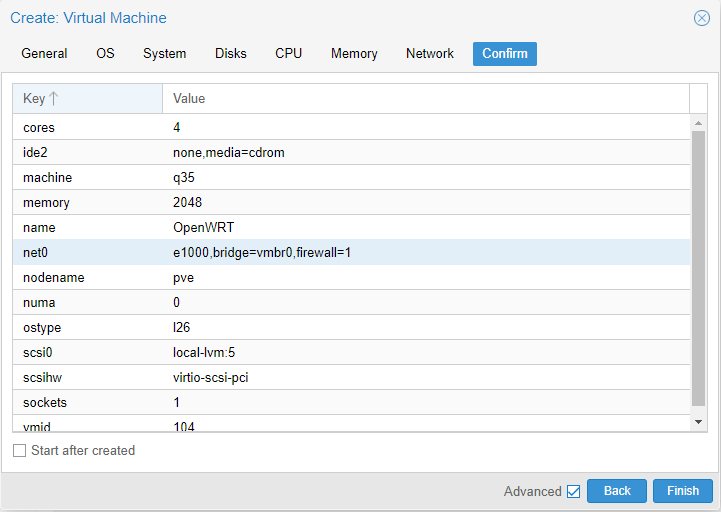Select the net0 row
This screenshot has width=721, height=512.
point(350,253)
